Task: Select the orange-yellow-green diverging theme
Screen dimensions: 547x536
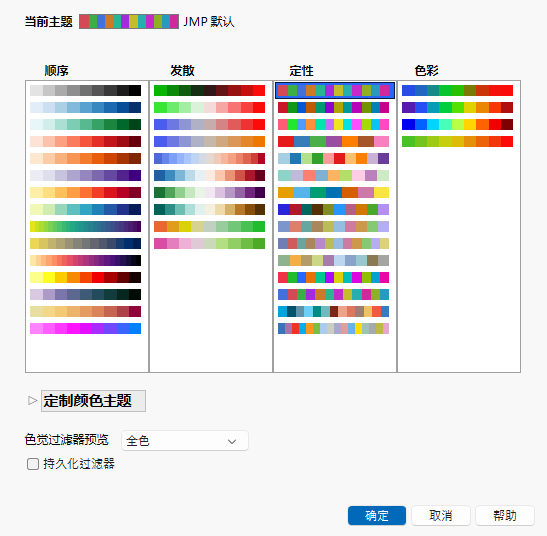Action: click(209, 226)
